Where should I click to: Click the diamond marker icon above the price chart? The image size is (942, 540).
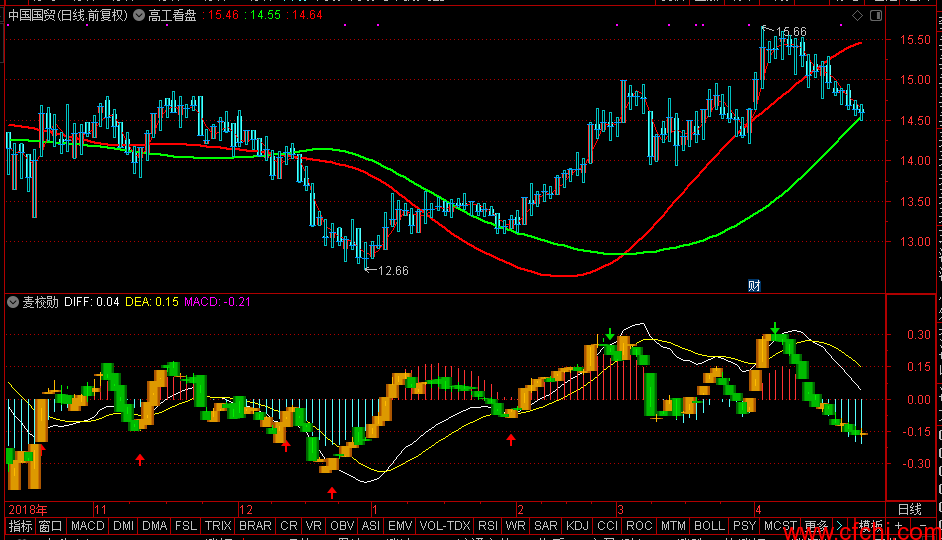coord(858,16)
